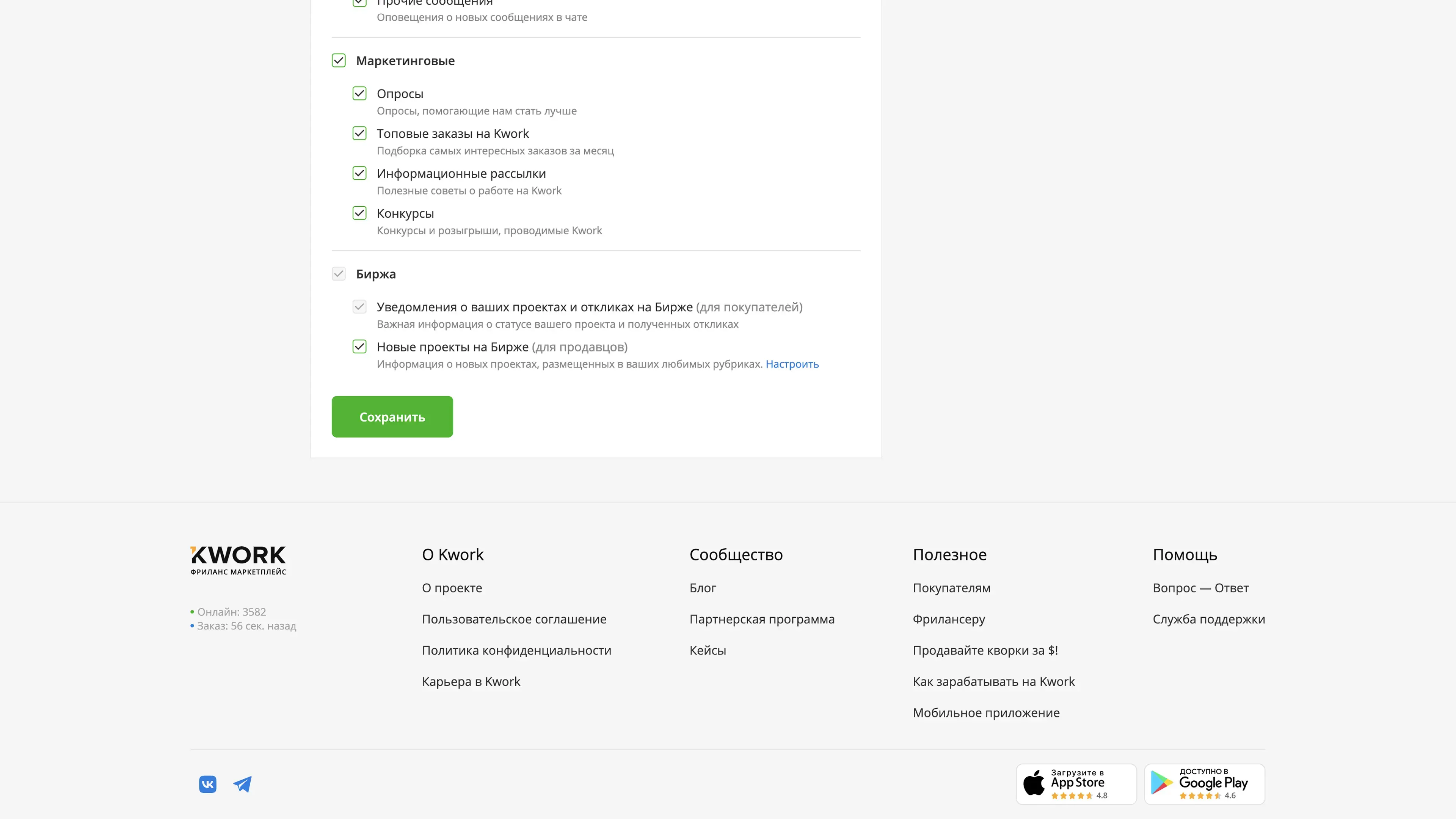Viewport: 1456px width, 819px height.
Task: Disable Топовые заказы на Kwork notifications
Action: (x=359, y=133)
